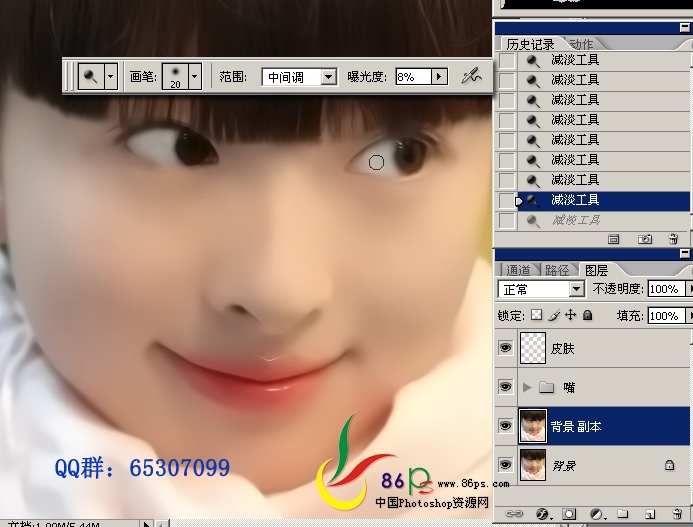Select the greyed-out italic 减淡工具 state
The image size is (693, 527).
point(604,220)
